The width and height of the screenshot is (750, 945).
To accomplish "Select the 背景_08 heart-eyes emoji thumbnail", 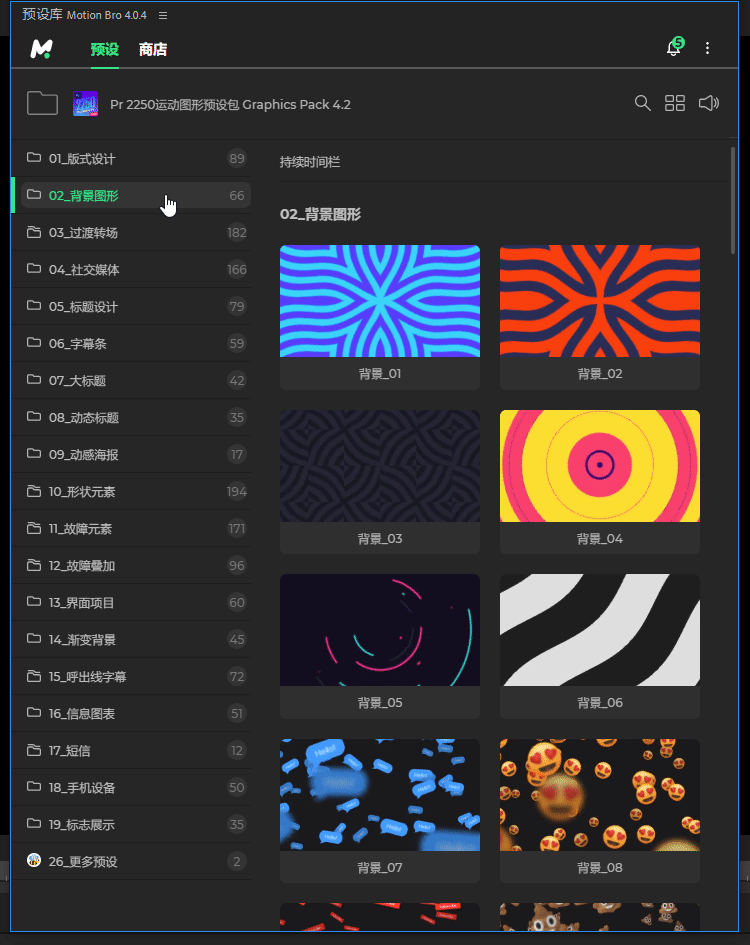I will tap(600, 795).
